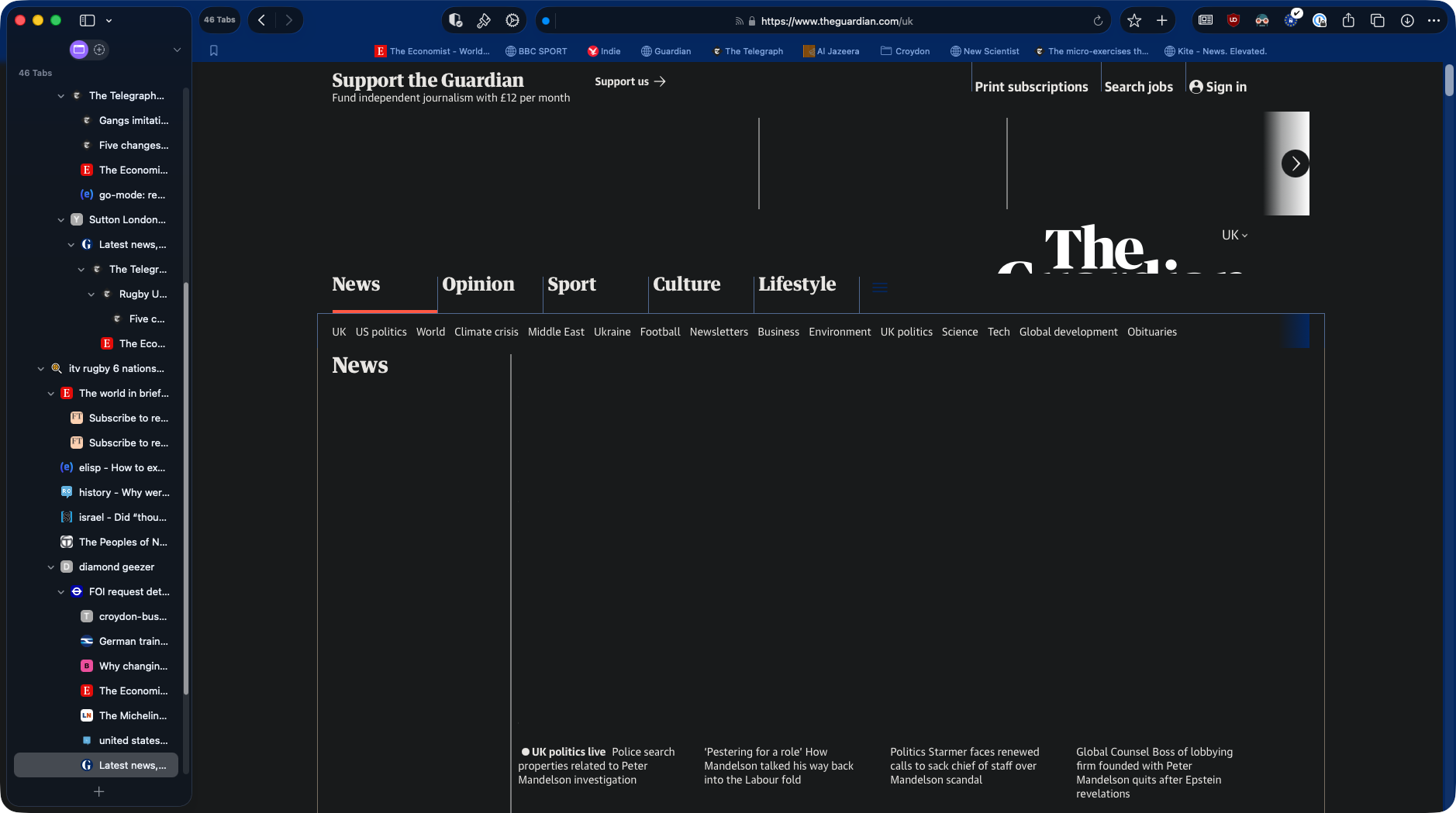Open the Climate crisis subsection
1456x813 pixels.
click(x=486, y=332)
